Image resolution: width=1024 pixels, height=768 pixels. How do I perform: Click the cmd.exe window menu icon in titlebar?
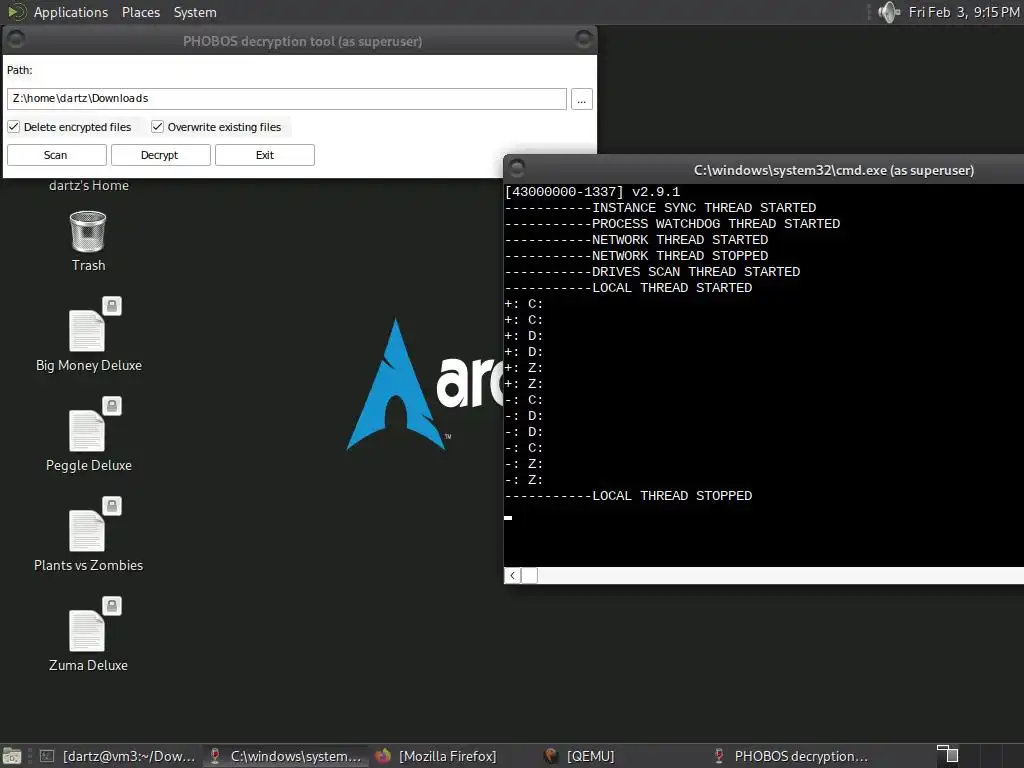pyautogui.click(x=517, y=169)
